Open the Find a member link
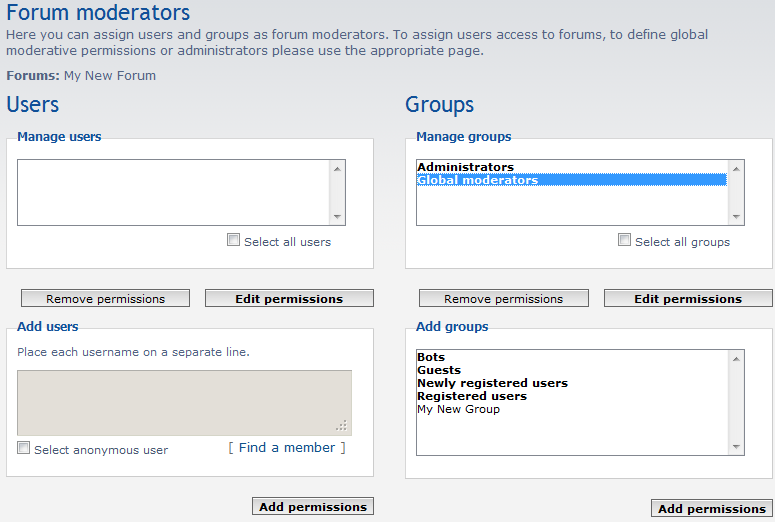The height and width of the screenshot is (522, 775). (x=287, y=447)
